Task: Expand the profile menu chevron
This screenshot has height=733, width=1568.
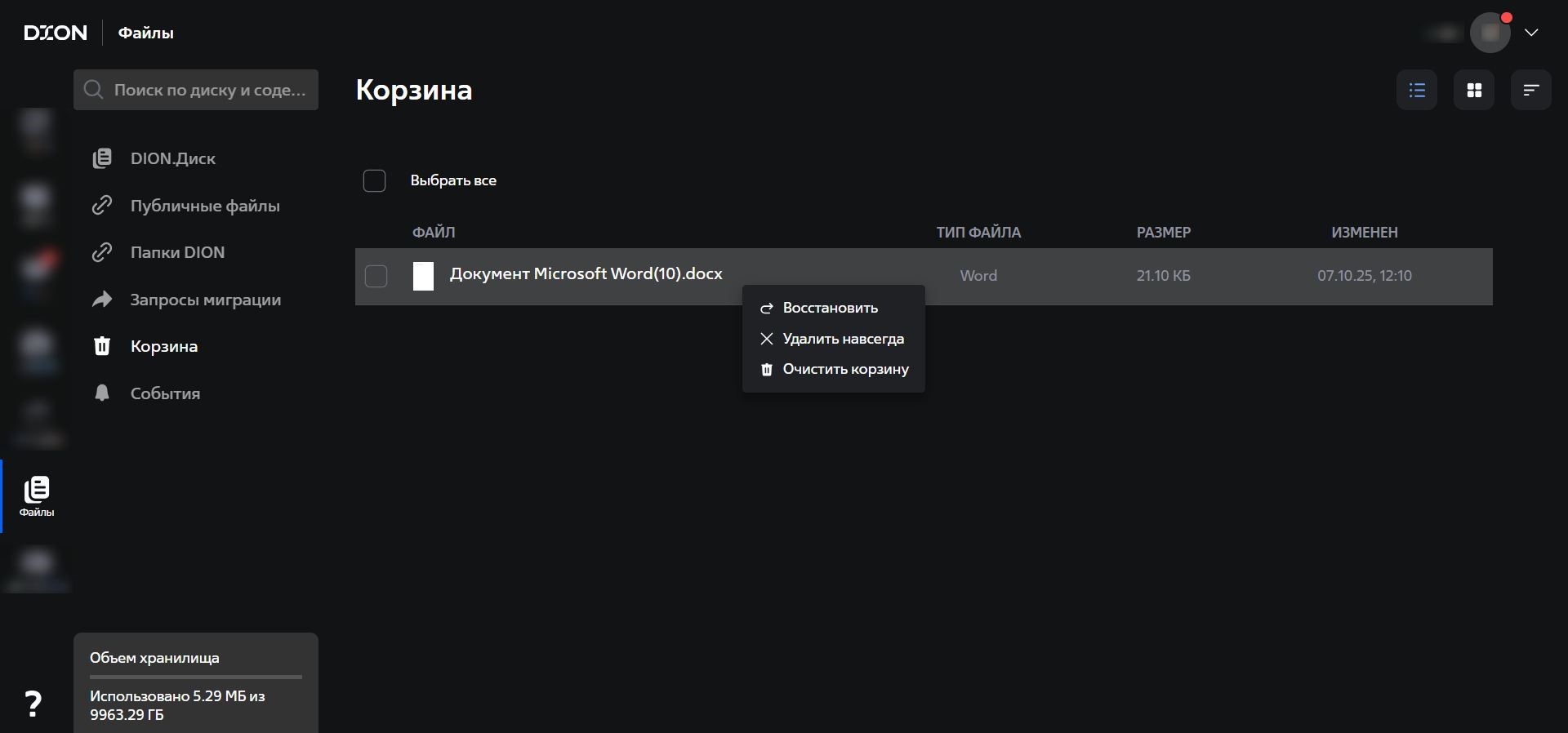Action: 1531,33
